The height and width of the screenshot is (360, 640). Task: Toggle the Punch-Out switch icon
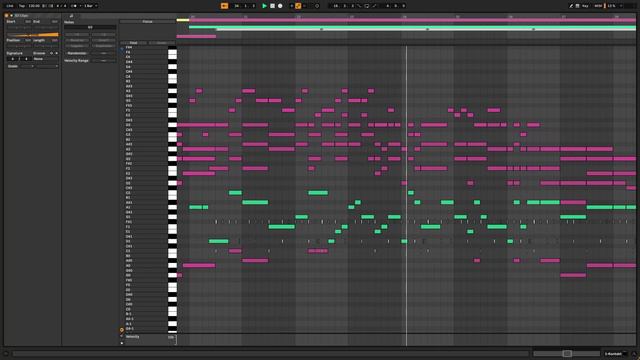[x=374, y=6]
